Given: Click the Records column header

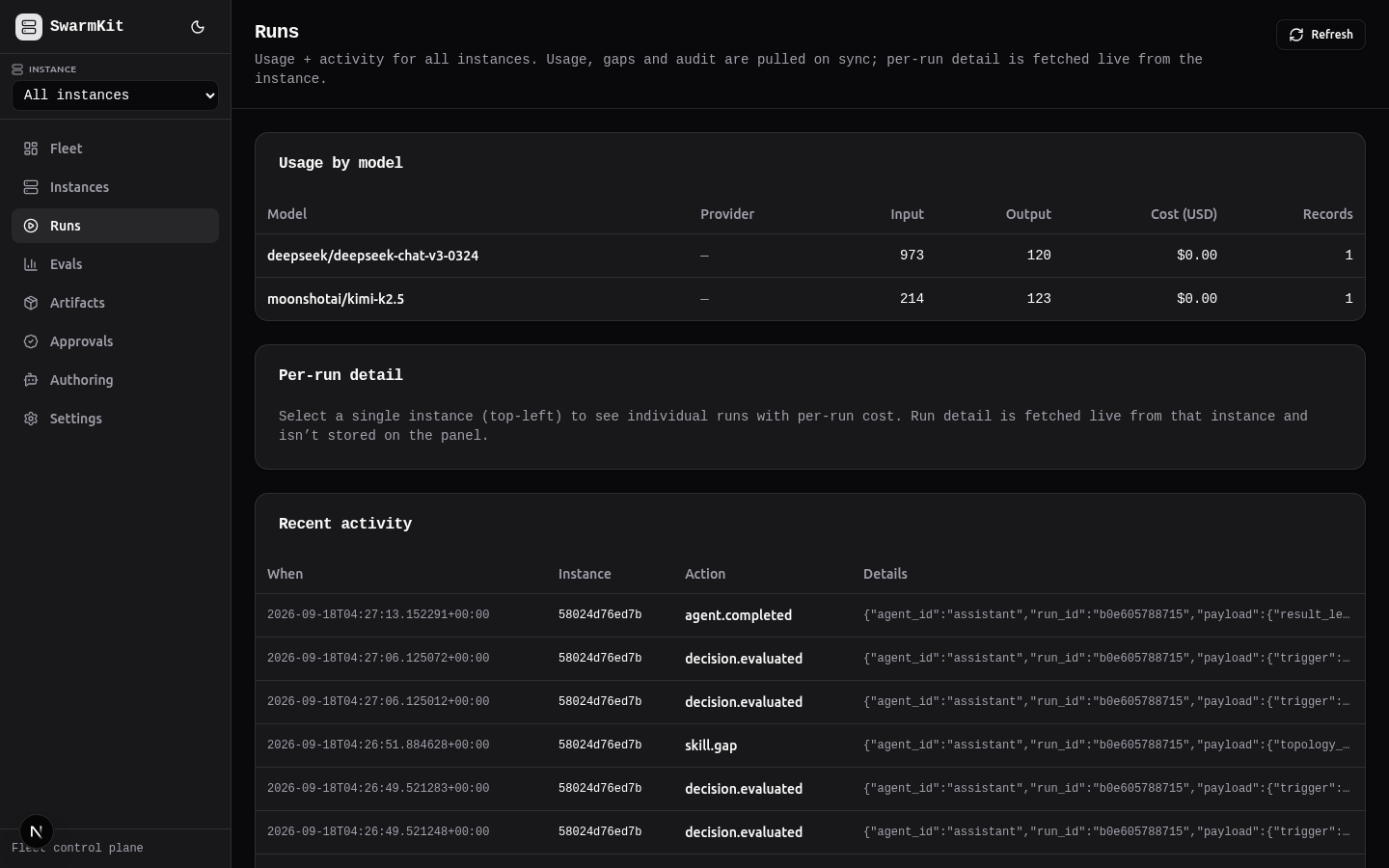Looking at the screenshot, I should click(x=1328, y=214).
